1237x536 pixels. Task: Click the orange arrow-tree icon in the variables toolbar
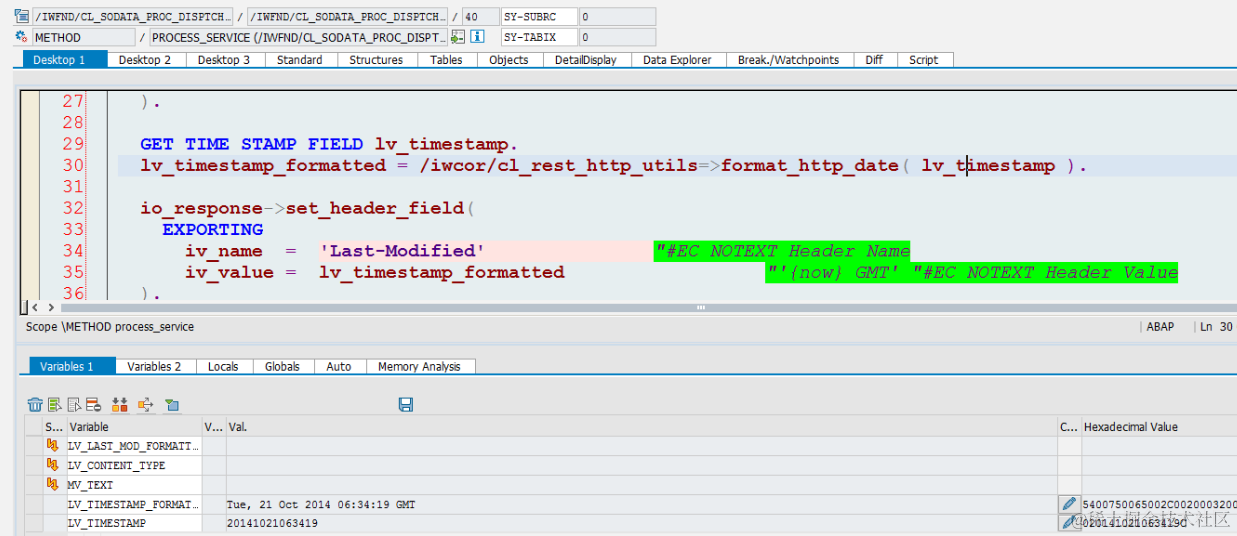point(146,404)
